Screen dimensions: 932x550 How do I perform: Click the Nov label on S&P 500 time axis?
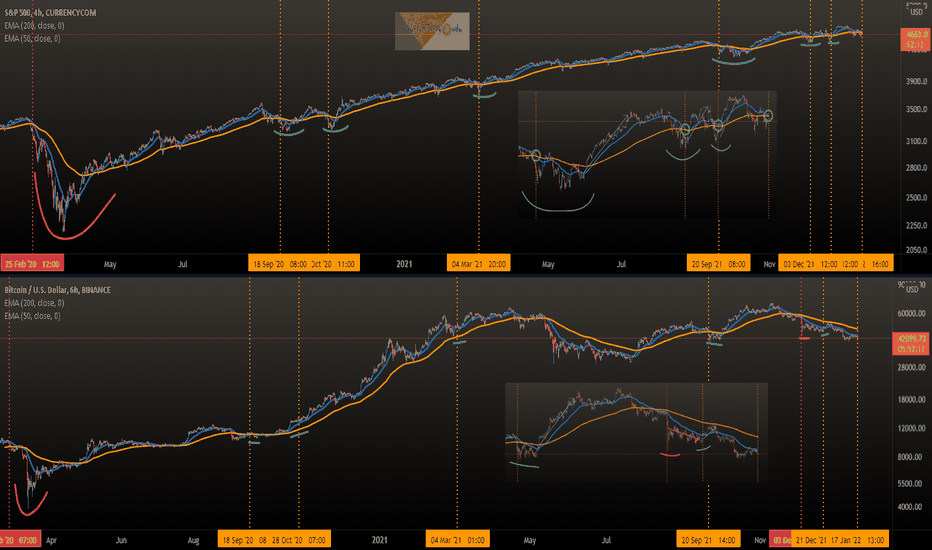pos(769,264)
